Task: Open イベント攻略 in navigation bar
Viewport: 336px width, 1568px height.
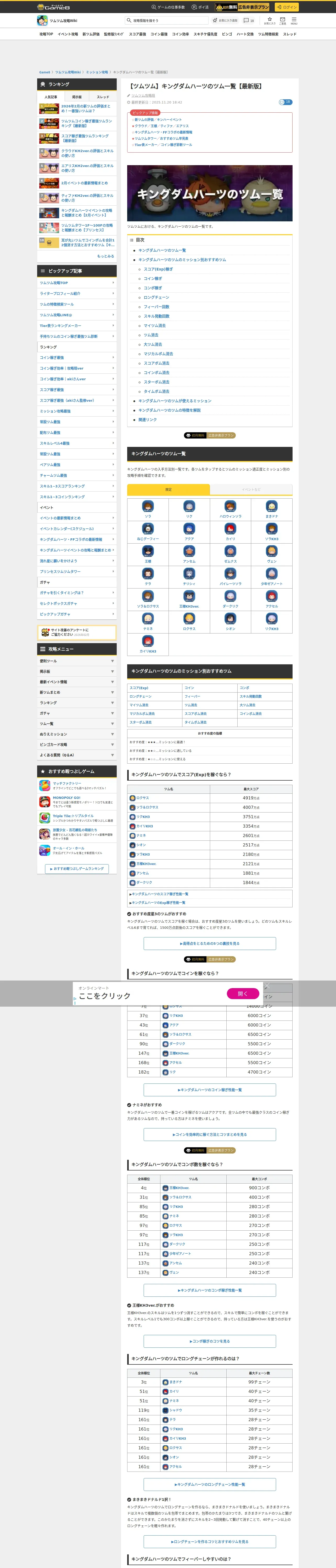Action: tap(68, 34)
